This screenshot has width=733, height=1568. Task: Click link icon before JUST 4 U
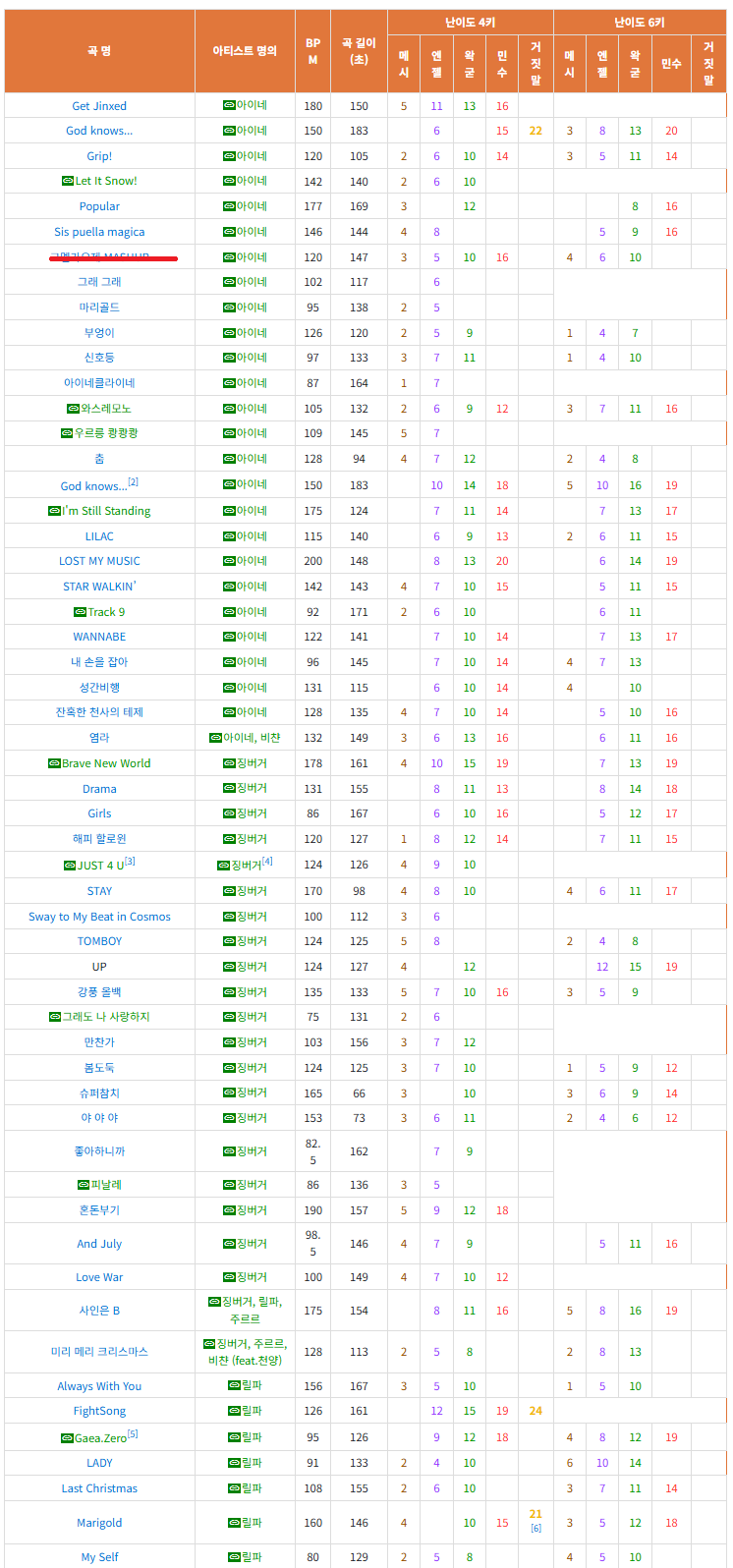click(x=70, y=866)
